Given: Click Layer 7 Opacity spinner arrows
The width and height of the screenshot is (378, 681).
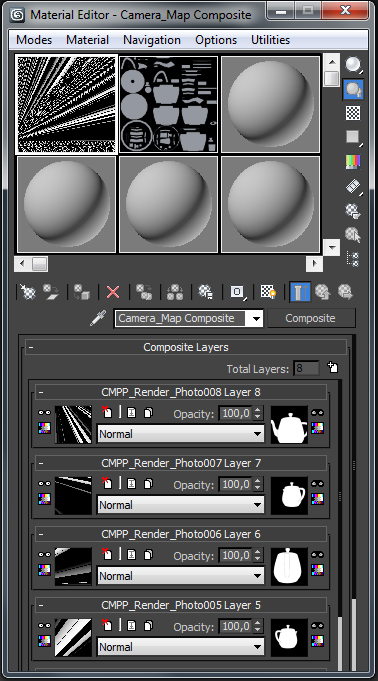Looking at the screenshot, I should 258,484.
